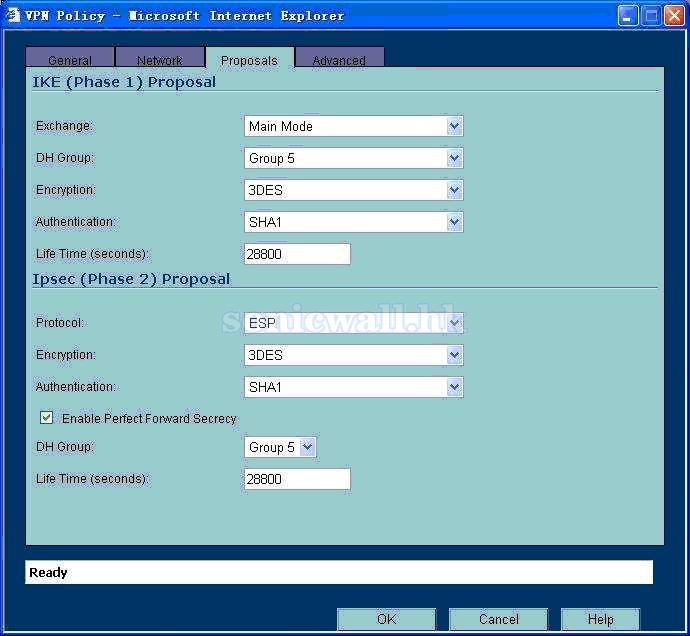690x636 pixels.
Task: Maximize the VPN Policy window
Action: (651, 15)
